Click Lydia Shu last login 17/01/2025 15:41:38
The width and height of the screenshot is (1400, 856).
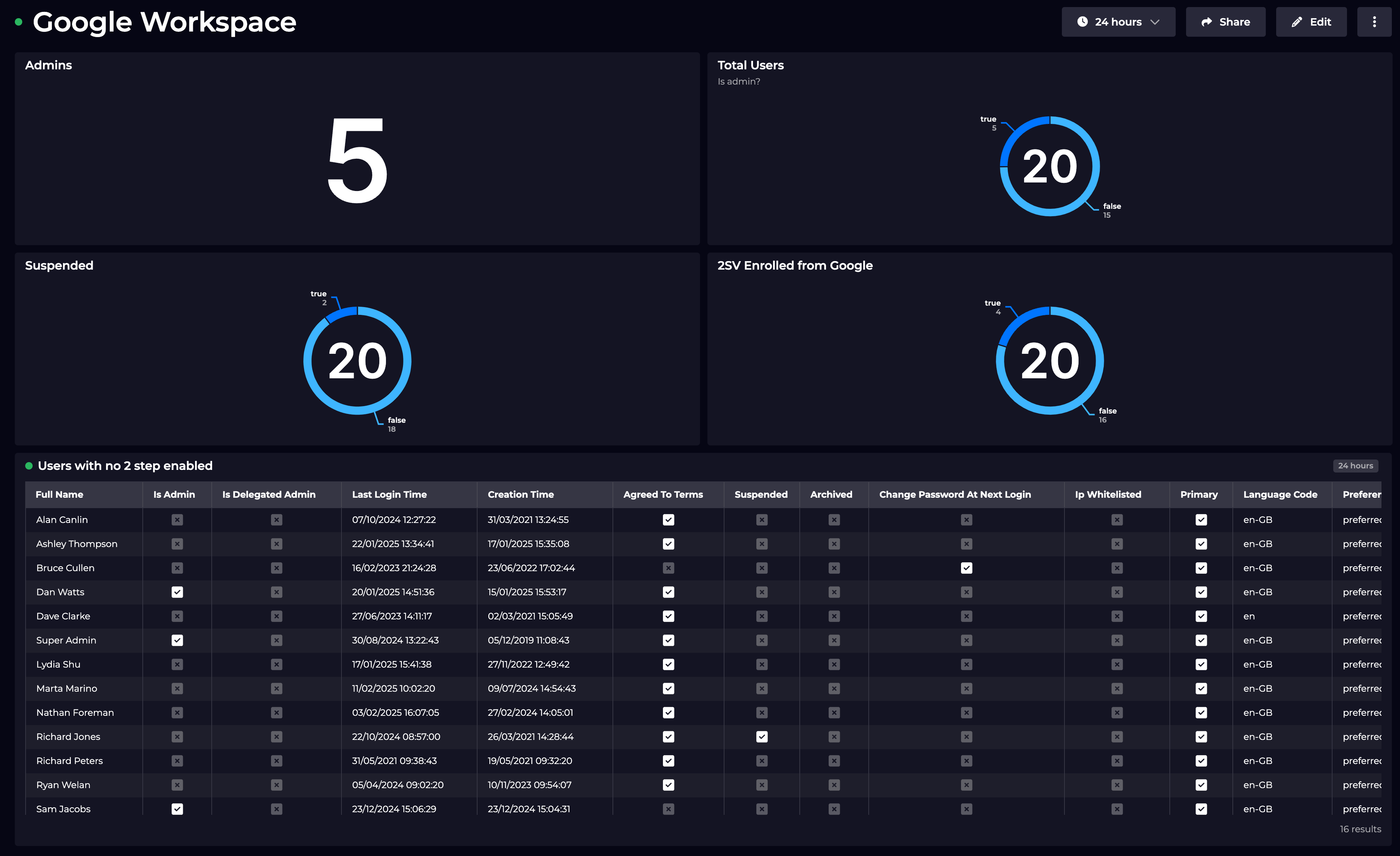point(392,665)
